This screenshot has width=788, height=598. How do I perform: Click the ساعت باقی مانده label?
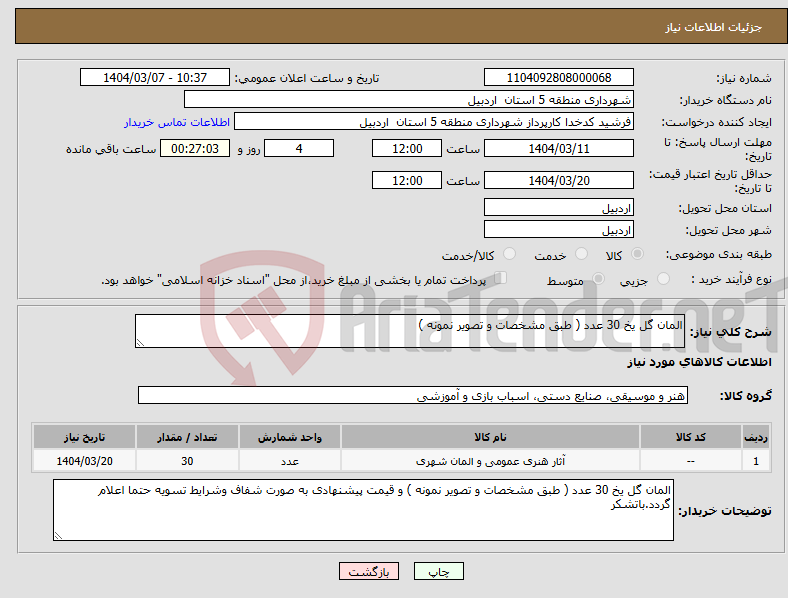(x=111, y=149)
